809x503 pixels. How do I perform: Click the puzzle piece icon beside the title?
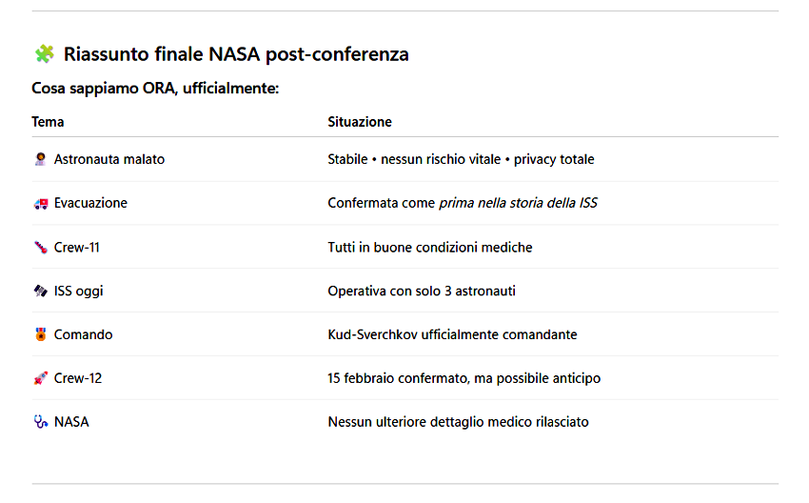(x=44, y=54)
